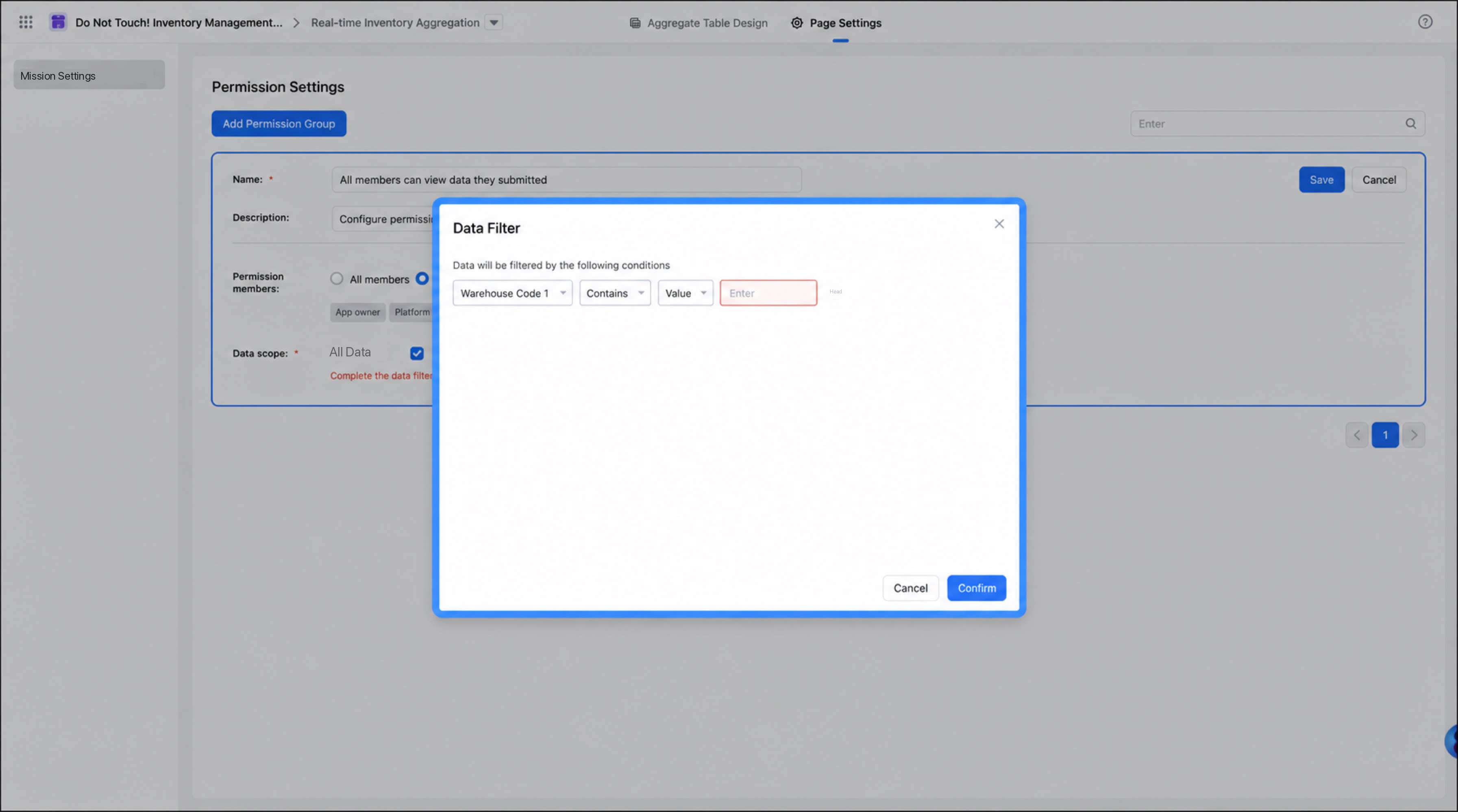Screen dimensions: 1458x812
Task: Expand the Warehouse Code 1 dropdown
Action: click(x=512, y=293)
